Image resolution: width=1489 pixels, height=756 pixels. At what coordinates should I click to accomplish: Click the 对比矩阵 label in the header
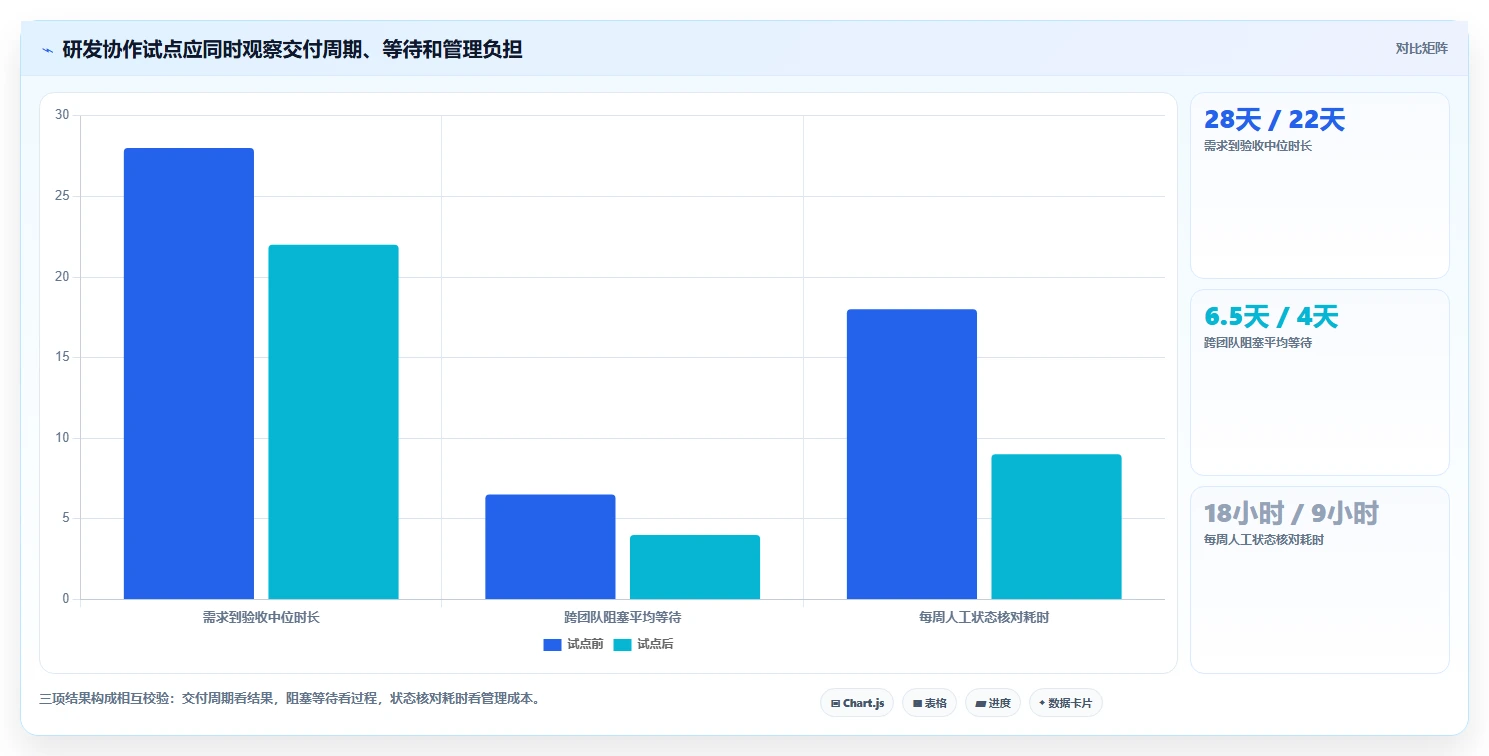[1421, 48]
